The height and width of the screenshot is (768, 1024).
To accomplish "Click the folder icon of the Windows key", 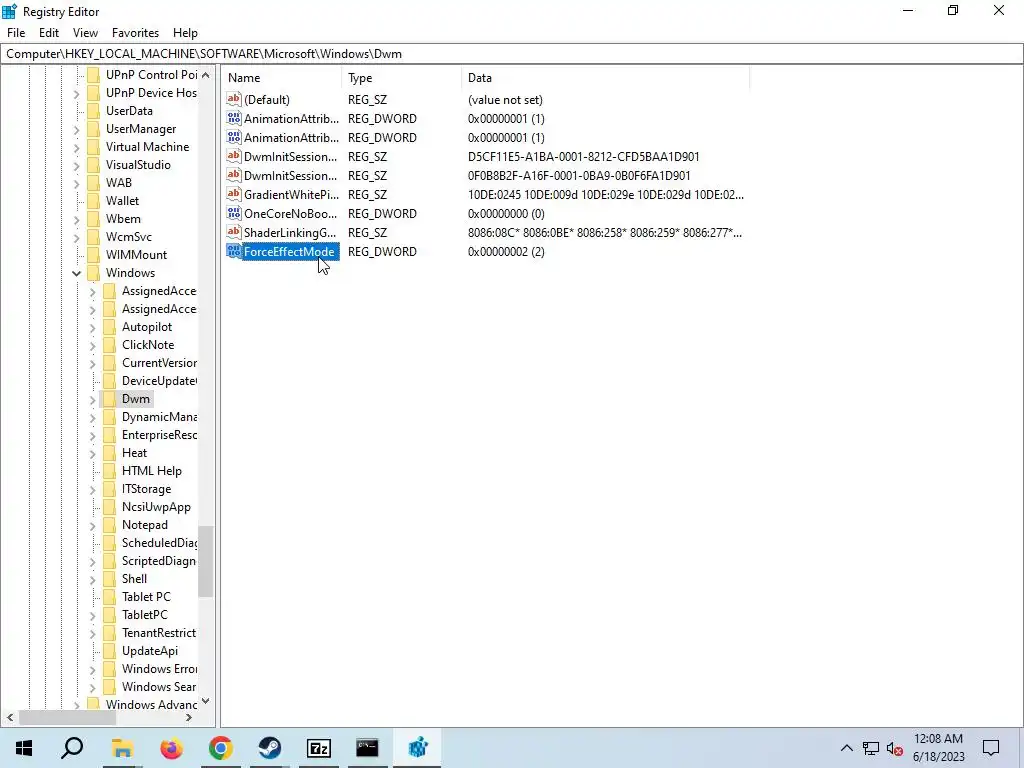I will 93,273.
